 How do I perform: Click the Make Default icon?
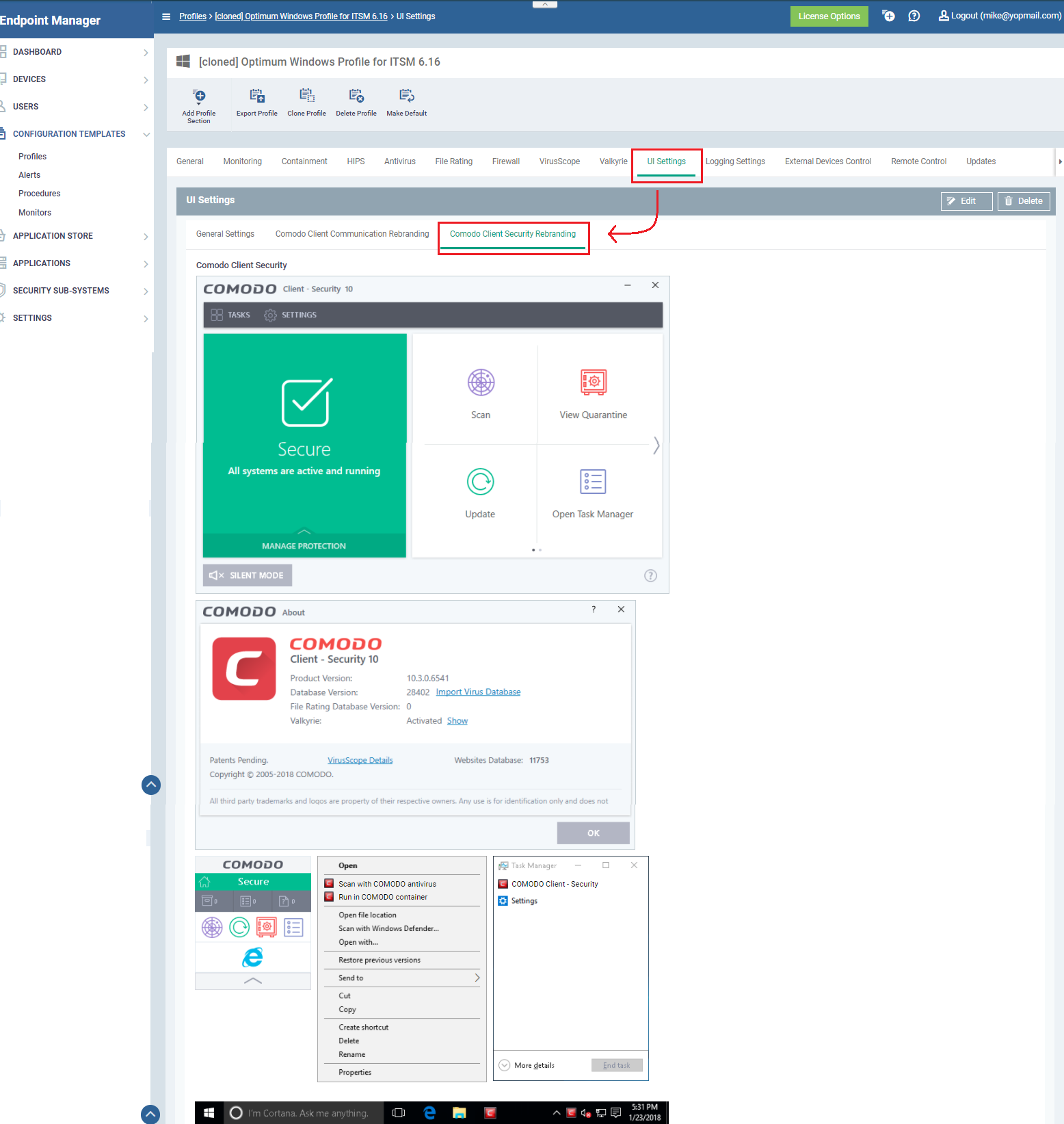click(x=407, y=96)
